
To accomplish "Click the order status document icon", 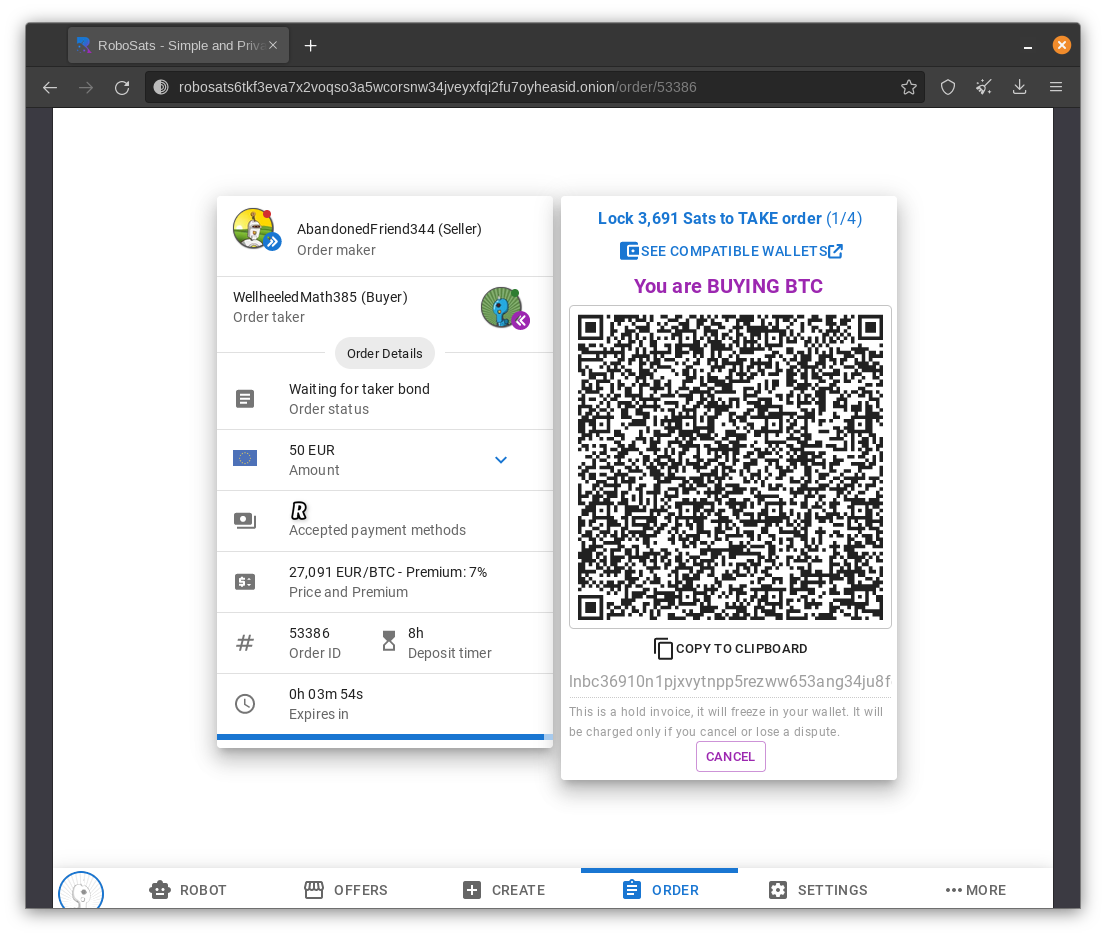I will [245, 399].
